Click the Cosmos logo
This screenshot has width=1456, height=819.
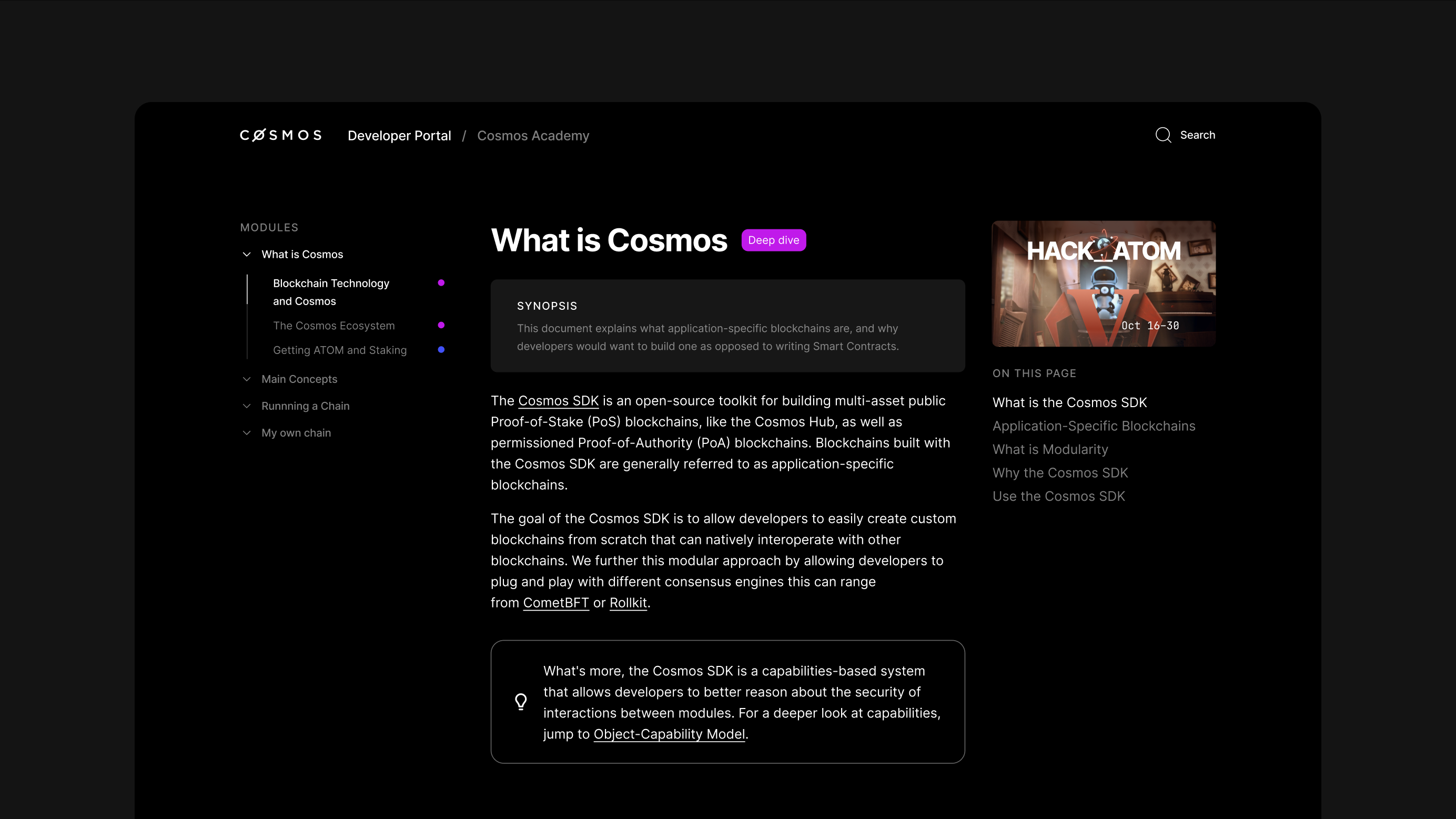[280, 135]
